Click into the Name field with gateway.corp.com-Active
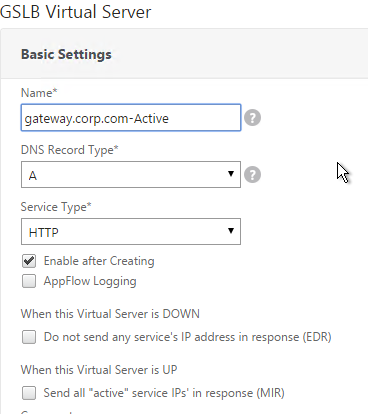Image resolution: width=368 pixels, height=414 pixels. 131,118
